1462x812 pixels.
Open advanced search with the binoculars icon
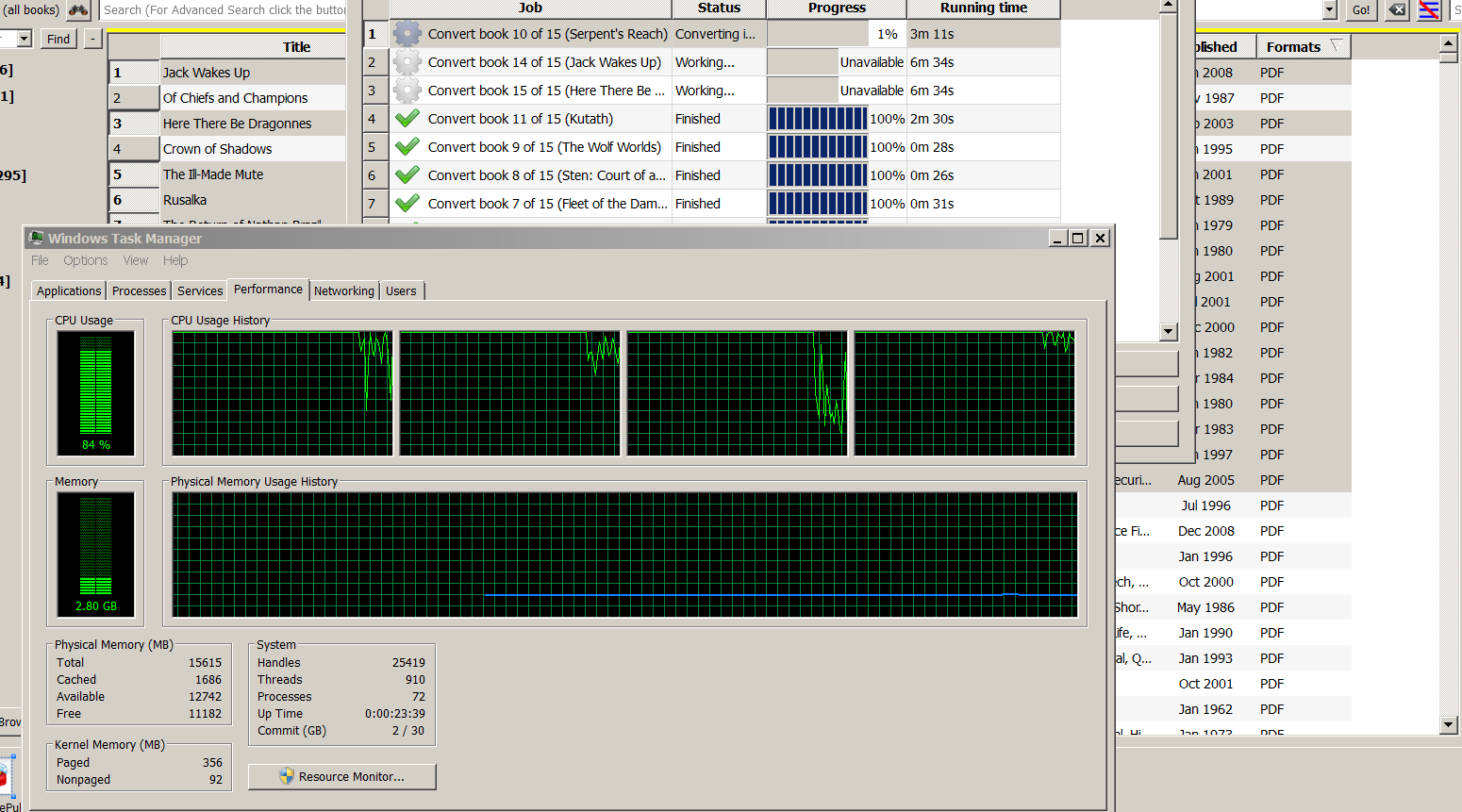point(78,10)
